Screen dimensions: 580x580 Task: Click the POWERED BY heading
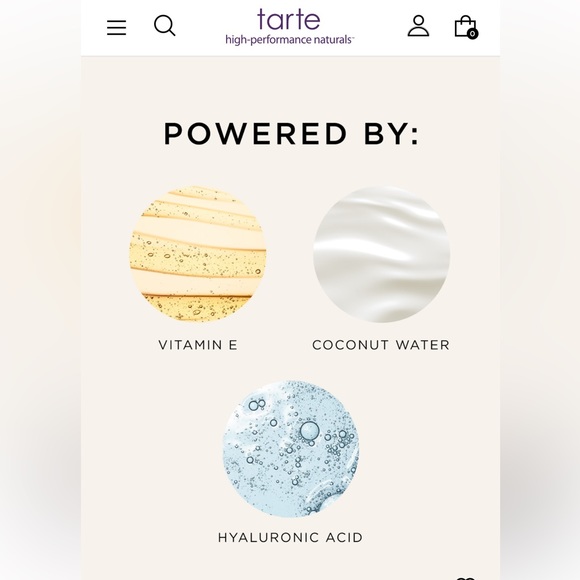click(x=291, y=134)
